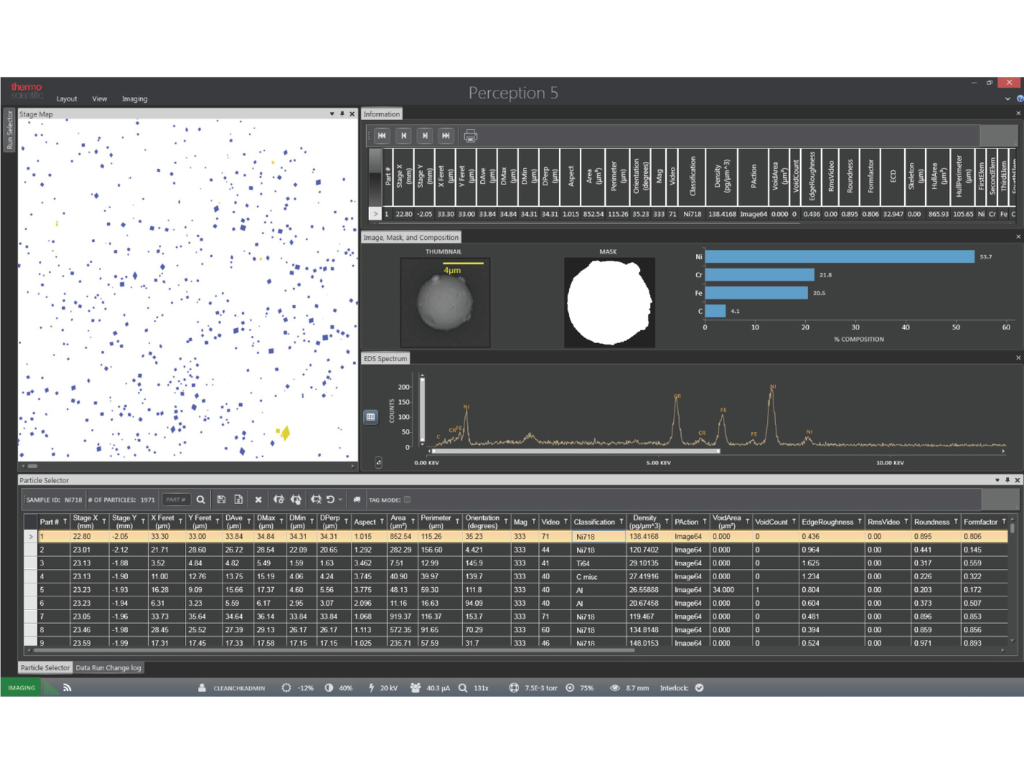This screenshot has width=1024, height=768.
Task: Delete selected particle with X icon
Action: (258, 500)
